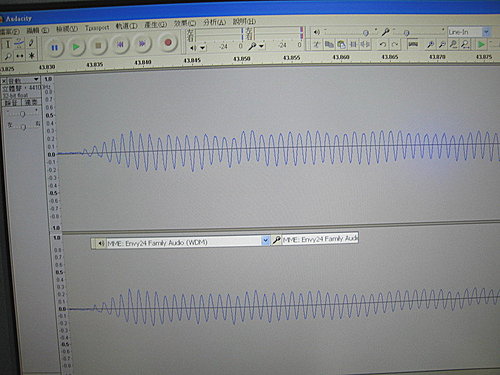Screen dimensions: 500x375
Task: Click the Undo arrow icon
Action: [383, 44]
